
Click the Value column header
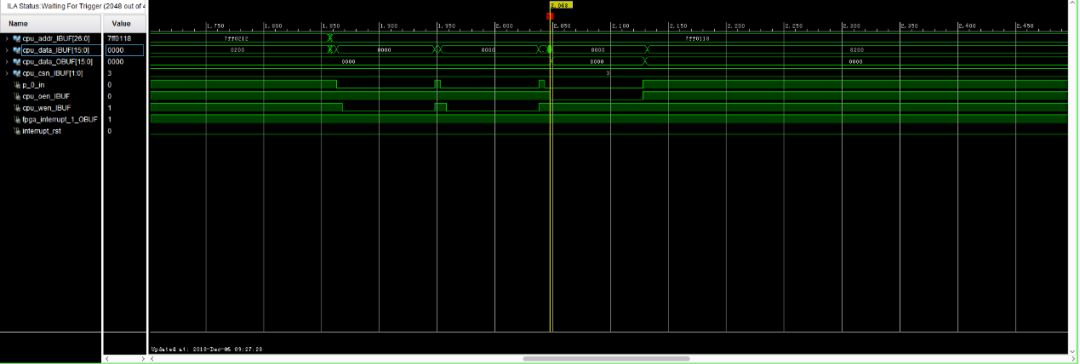tap(125, 23)
